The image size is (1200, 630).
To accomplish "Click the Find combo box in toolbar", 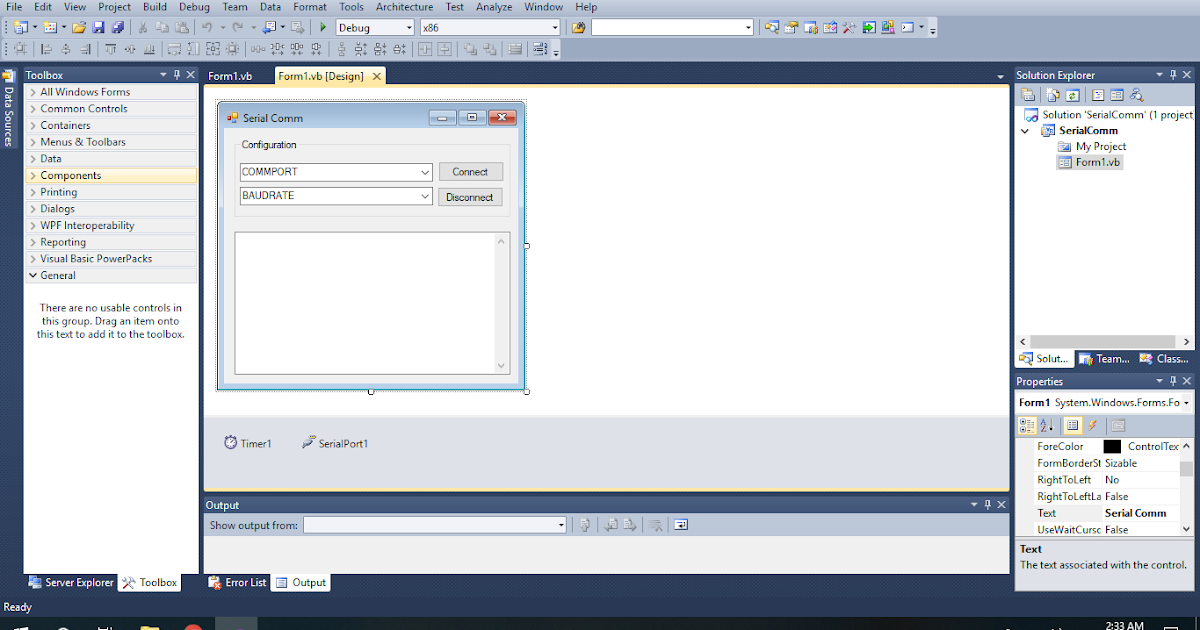I will [x=672, y=28].
